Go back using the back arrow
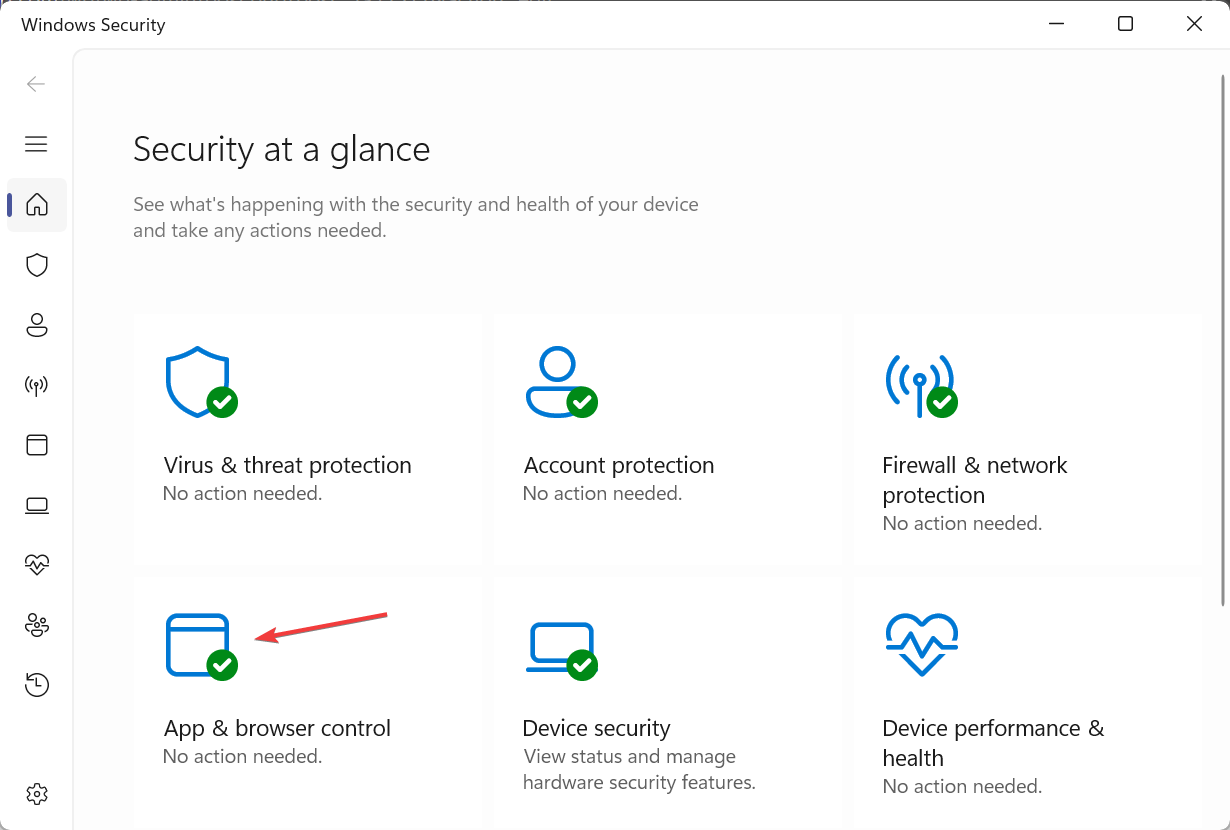Image resolution: width=1230 pixels, height=830 pixels. click(x=37, y=84)
